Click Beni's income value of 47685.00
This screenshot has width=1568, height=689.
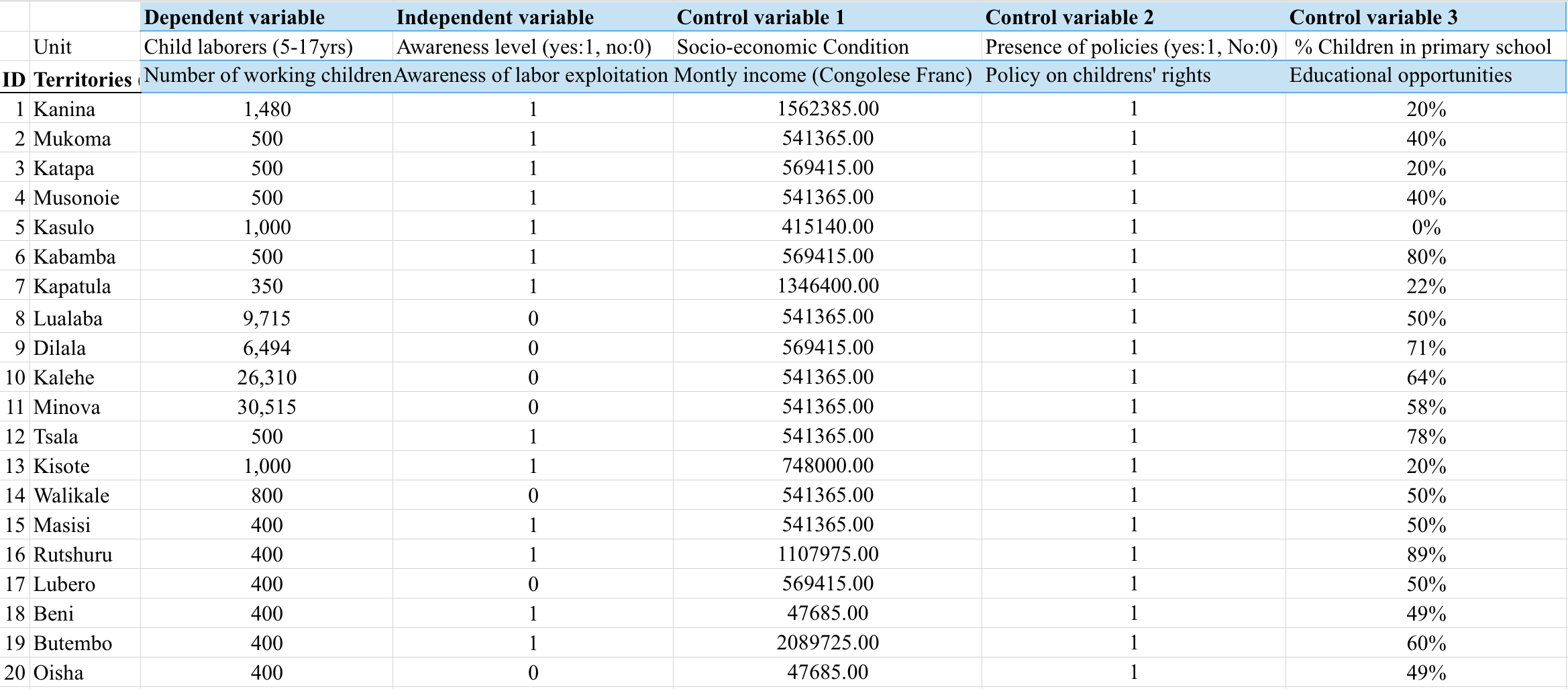[825, 613]
